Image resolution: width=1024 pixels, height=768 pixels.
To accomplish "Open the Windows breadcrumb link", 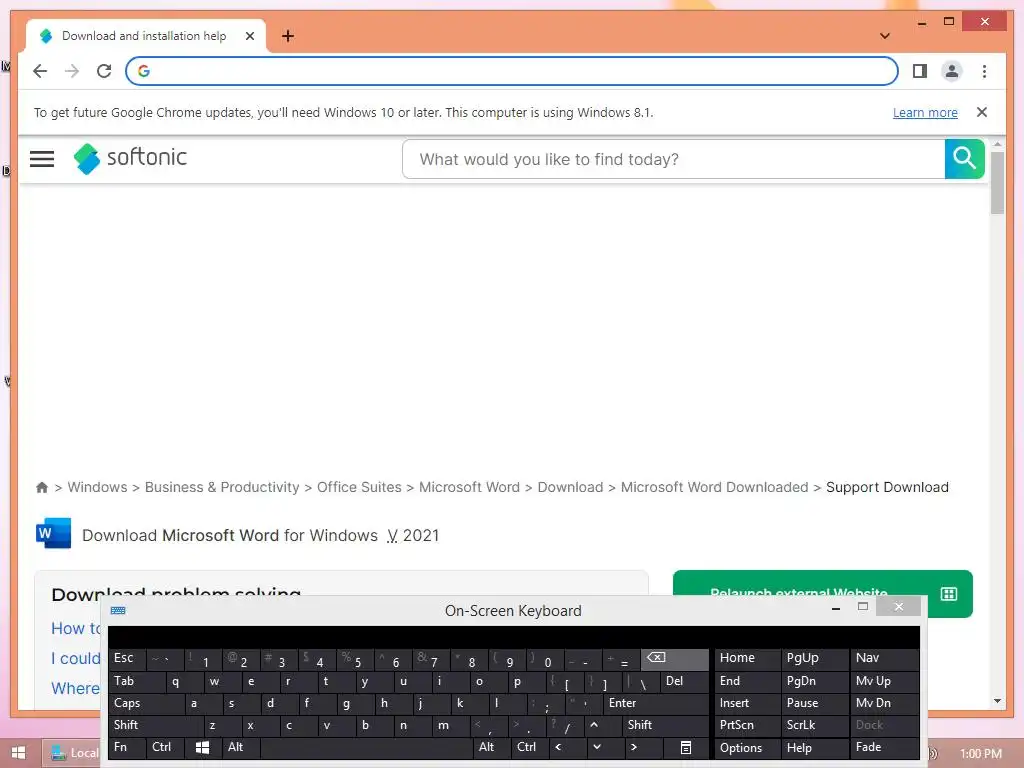I will point(97,487).
